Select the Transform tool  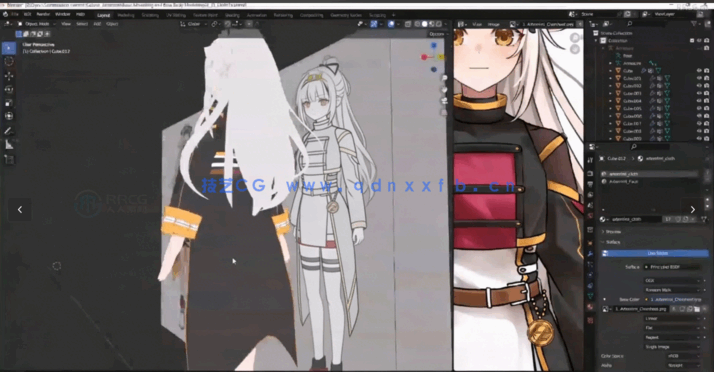(9, 116)
